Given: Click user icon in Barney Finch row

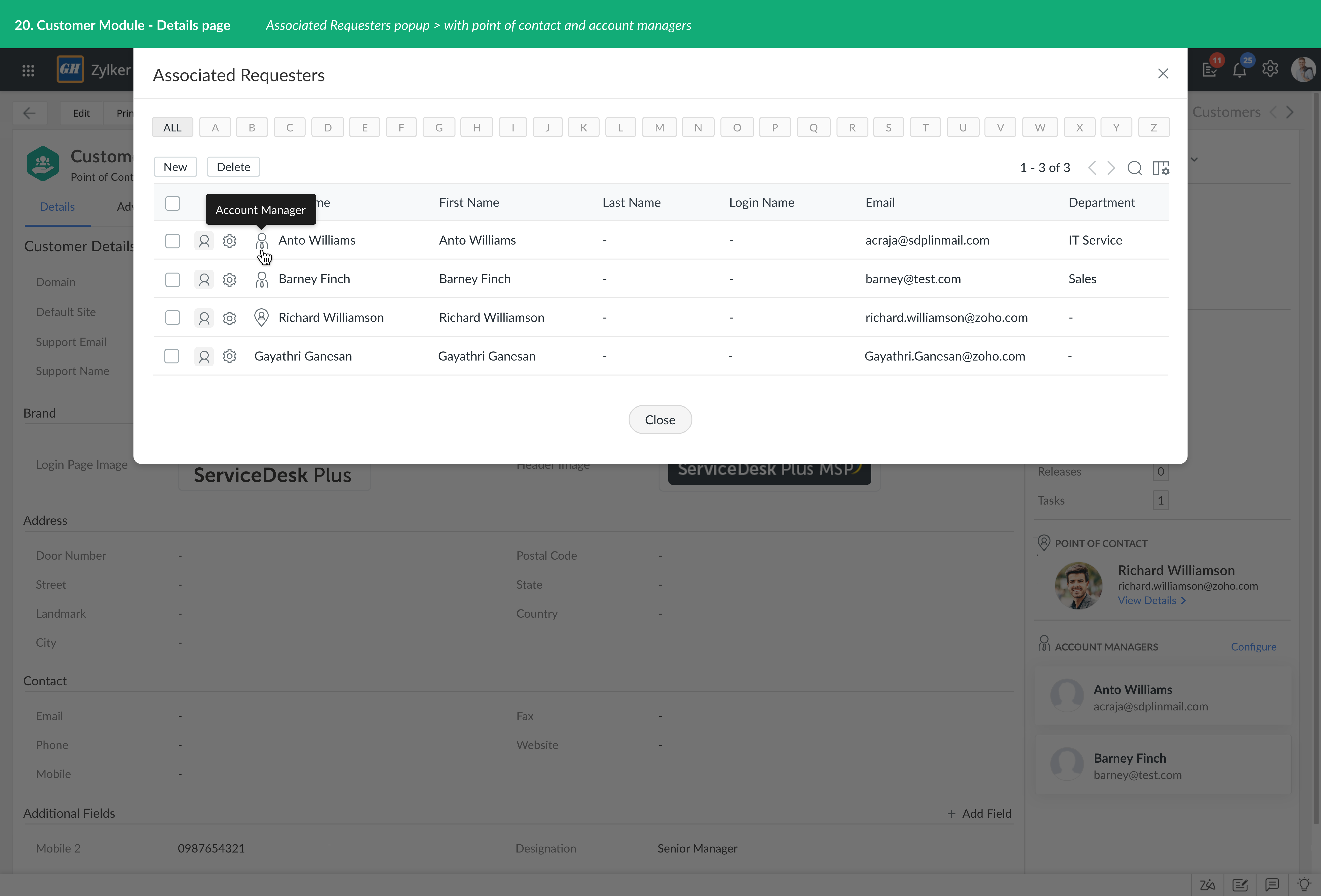Looking at the screenshot, I should (x=204, y=280).
